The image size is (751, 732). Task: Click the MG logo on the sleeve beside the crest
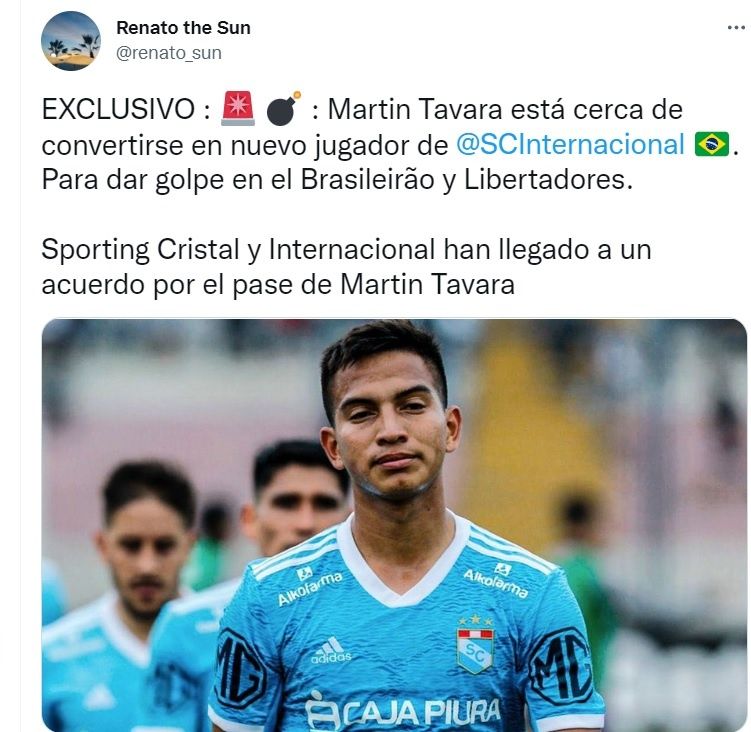[562, 665]
